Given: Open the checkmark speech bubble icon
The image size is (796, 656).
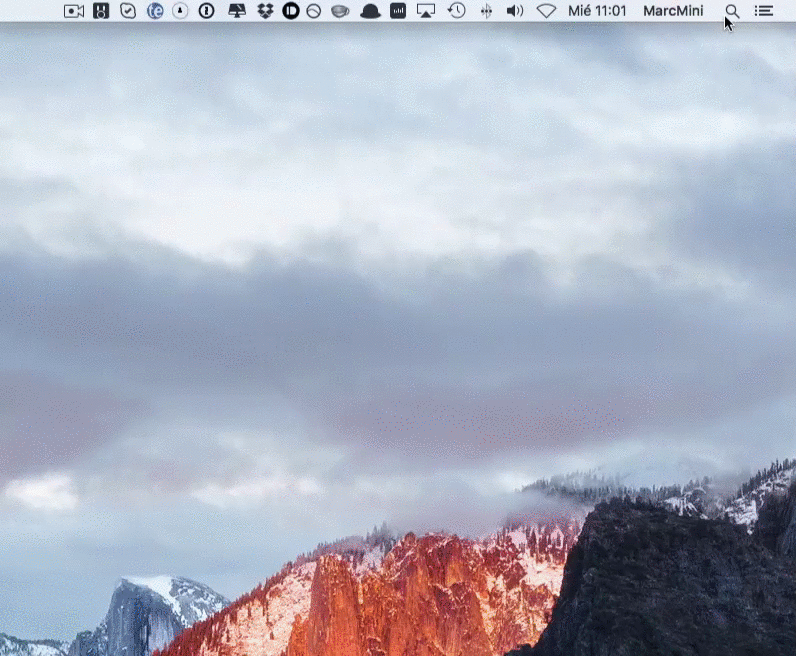Looking at the screenshot, I should [128, 11].
